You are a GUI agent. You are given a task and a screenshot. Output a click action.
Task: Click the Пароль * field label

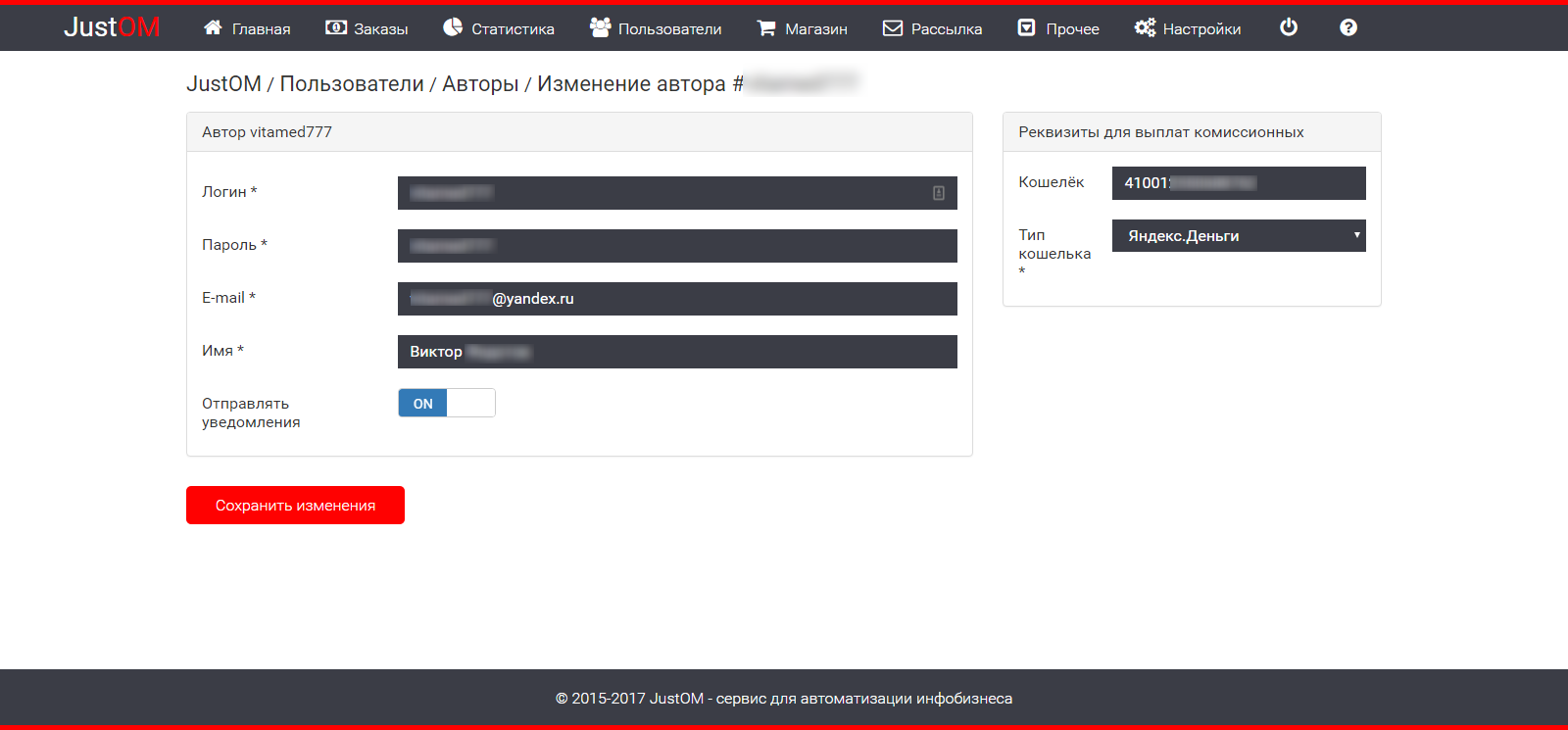click(234, 245)
